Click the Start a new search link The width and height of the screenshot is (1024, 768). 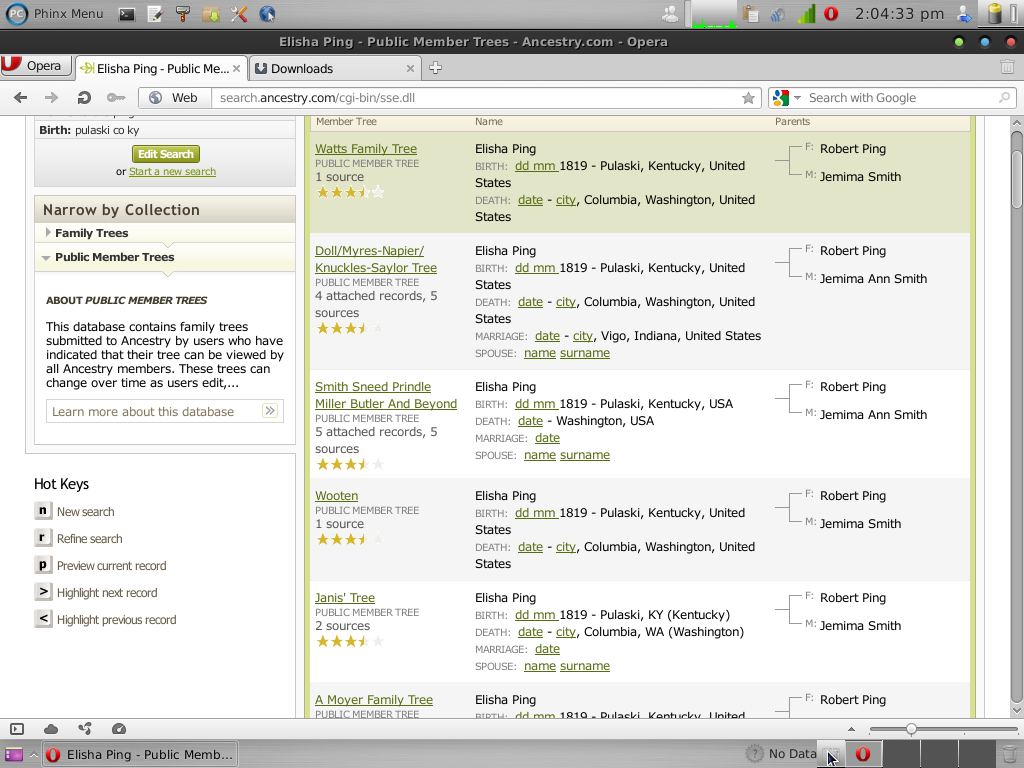pyautogui.click(x=172, y=172)
